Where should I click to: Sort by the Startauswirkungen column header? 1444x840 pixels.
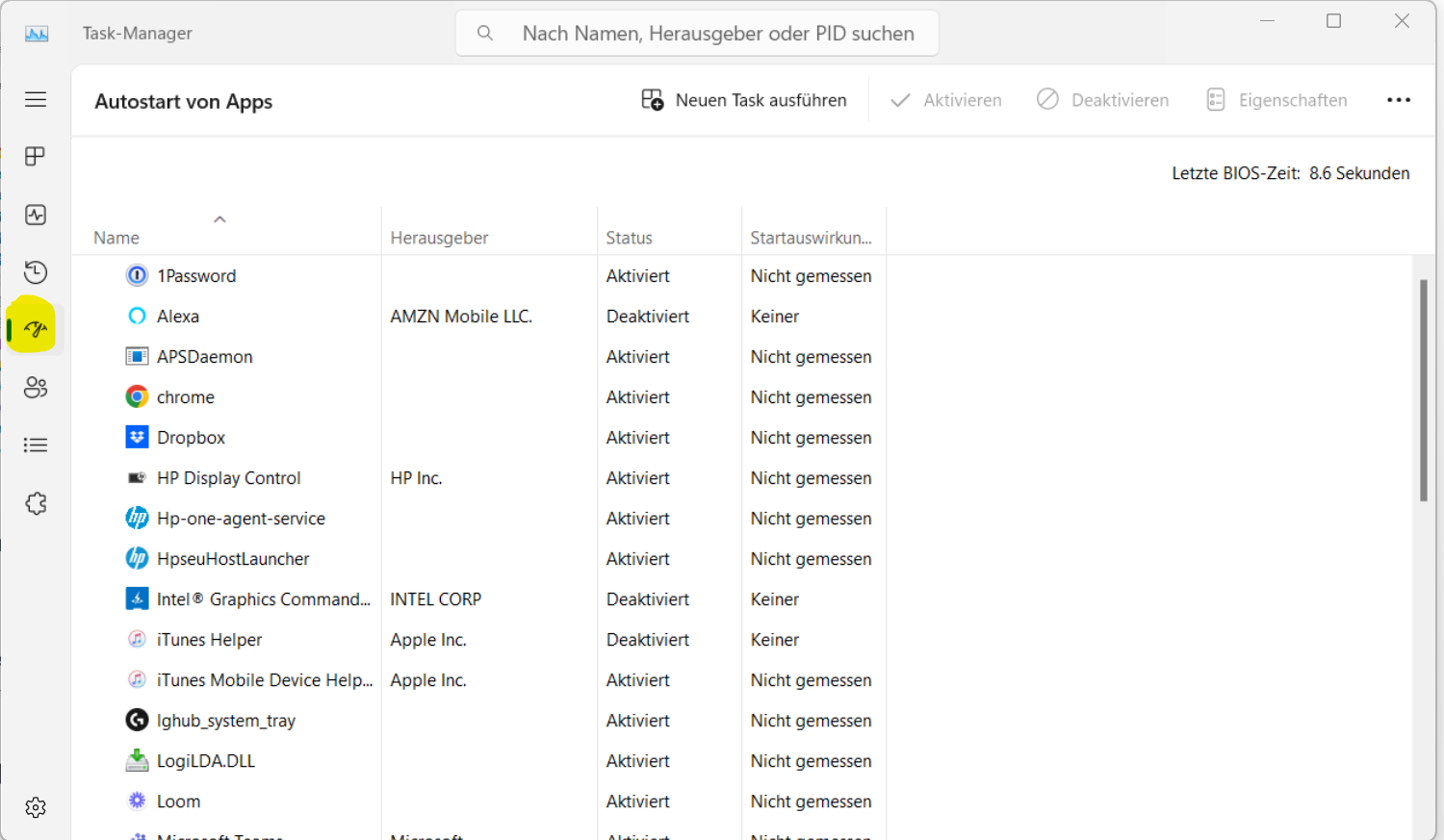(x=812, y=238)
